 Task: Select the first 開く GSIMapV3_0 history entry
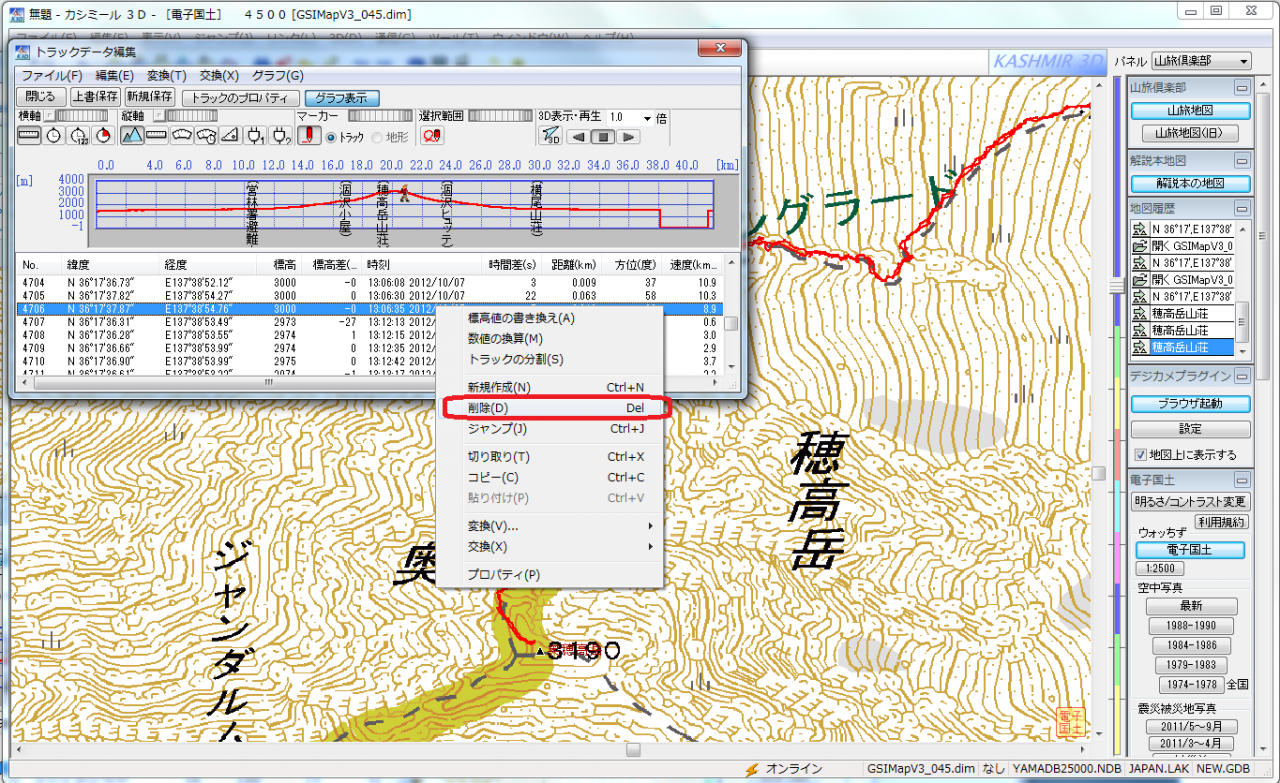(x=1182, y=245)
